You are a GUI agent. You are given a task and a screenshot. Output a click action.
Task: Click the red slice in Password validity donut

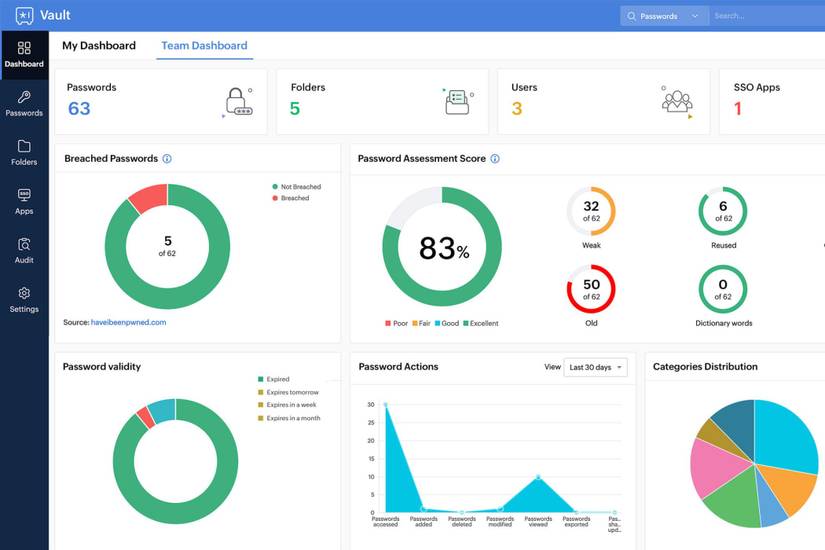(146, 417)
